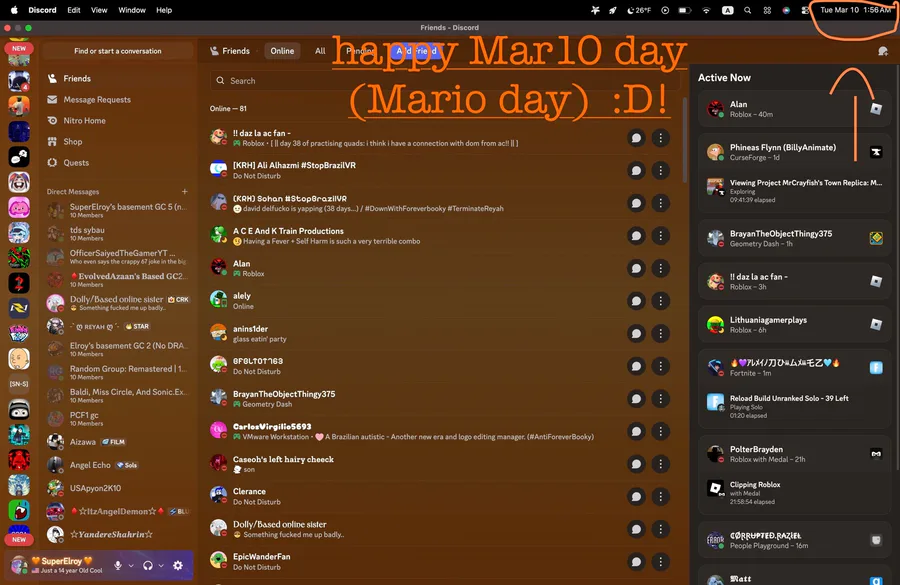Image resolution: width=900 pixels, height=585 pixels.
Task: Open more options for [KRH] Ali Alhazmi
Action: [661, 171]
